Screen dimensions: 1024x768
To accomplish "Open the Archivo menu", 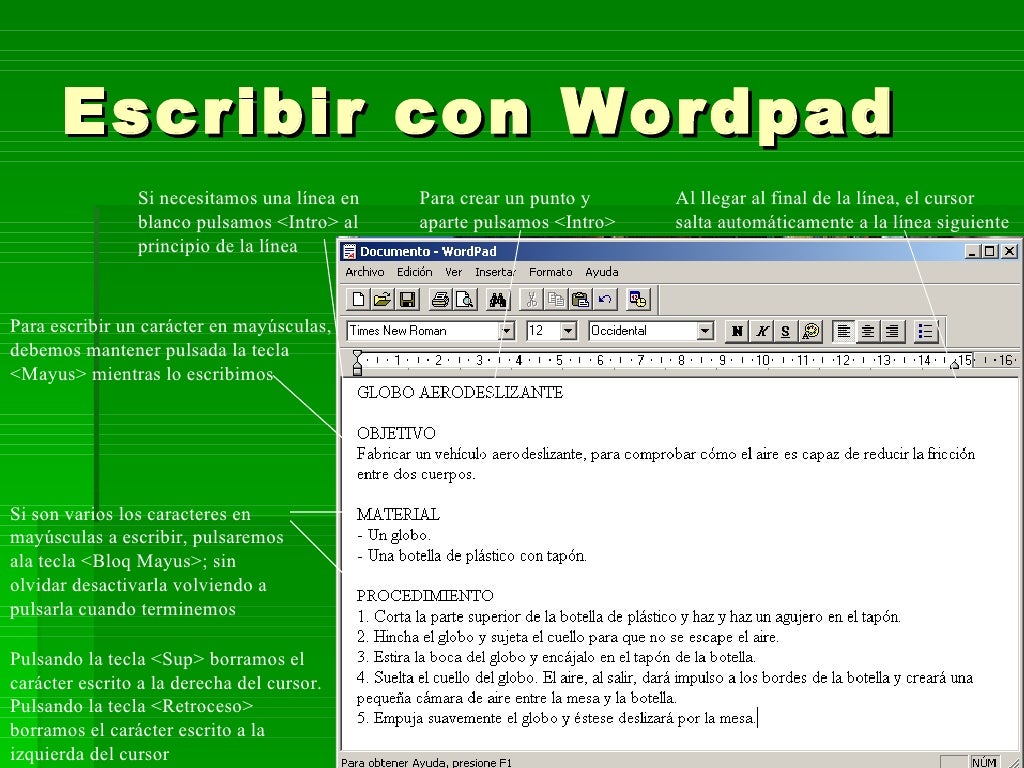I will click(364, 272).
